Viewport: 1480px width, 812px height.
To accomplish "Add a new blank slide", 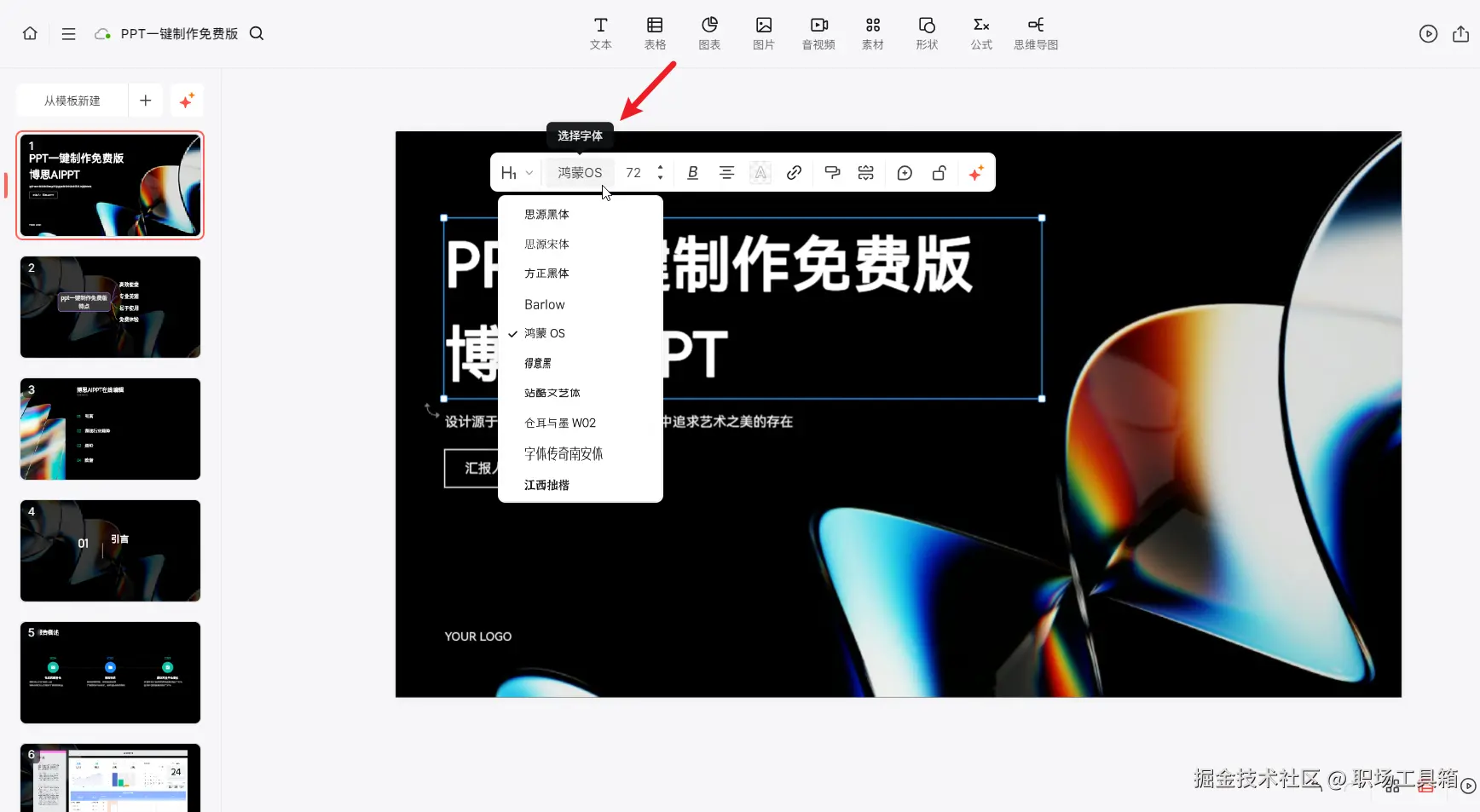I will click(146, 101).
